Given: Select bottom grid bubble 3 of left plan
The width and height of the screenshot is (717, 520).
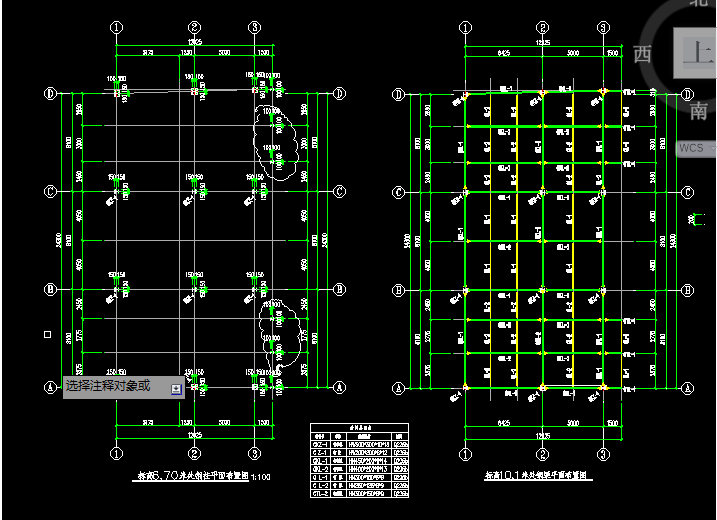Looking at the screenshot, I should pos(254,453).
